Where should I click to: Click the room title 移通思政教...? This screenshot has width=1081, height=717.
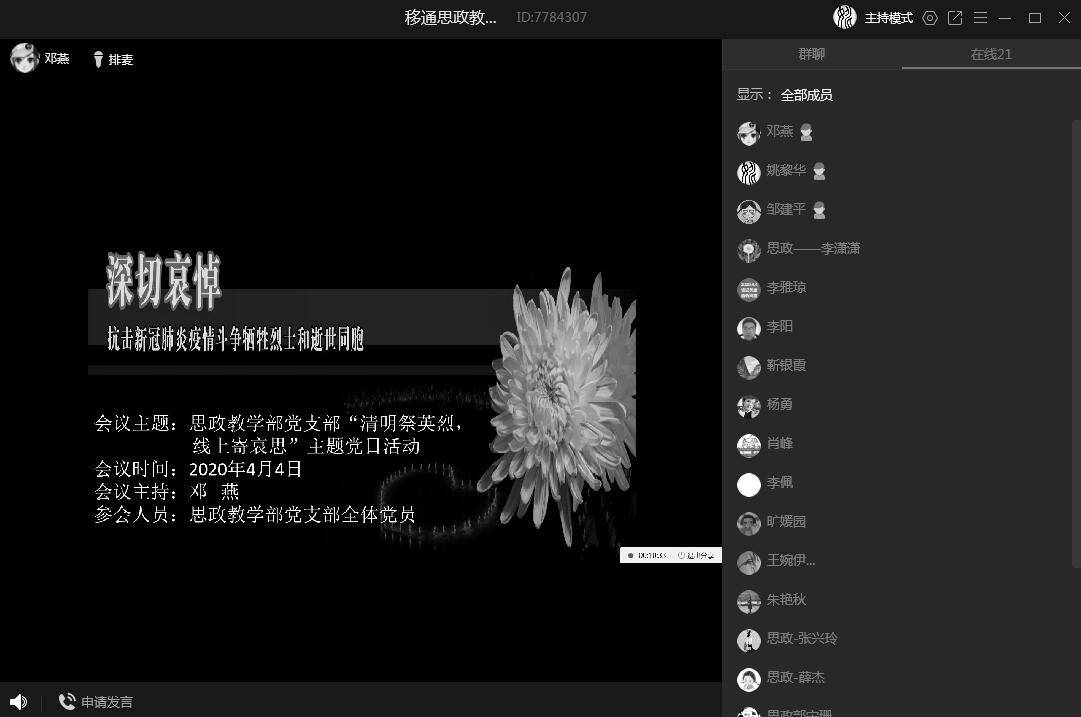click(450, 17)
